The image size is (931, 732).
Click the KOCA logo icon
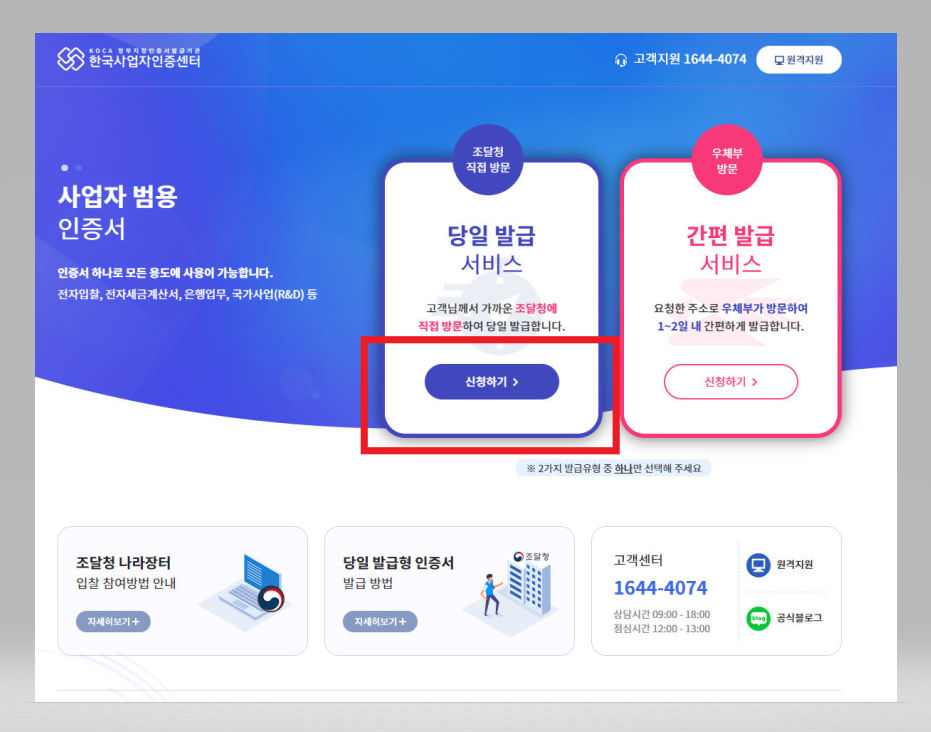click(x=71, y=59)
